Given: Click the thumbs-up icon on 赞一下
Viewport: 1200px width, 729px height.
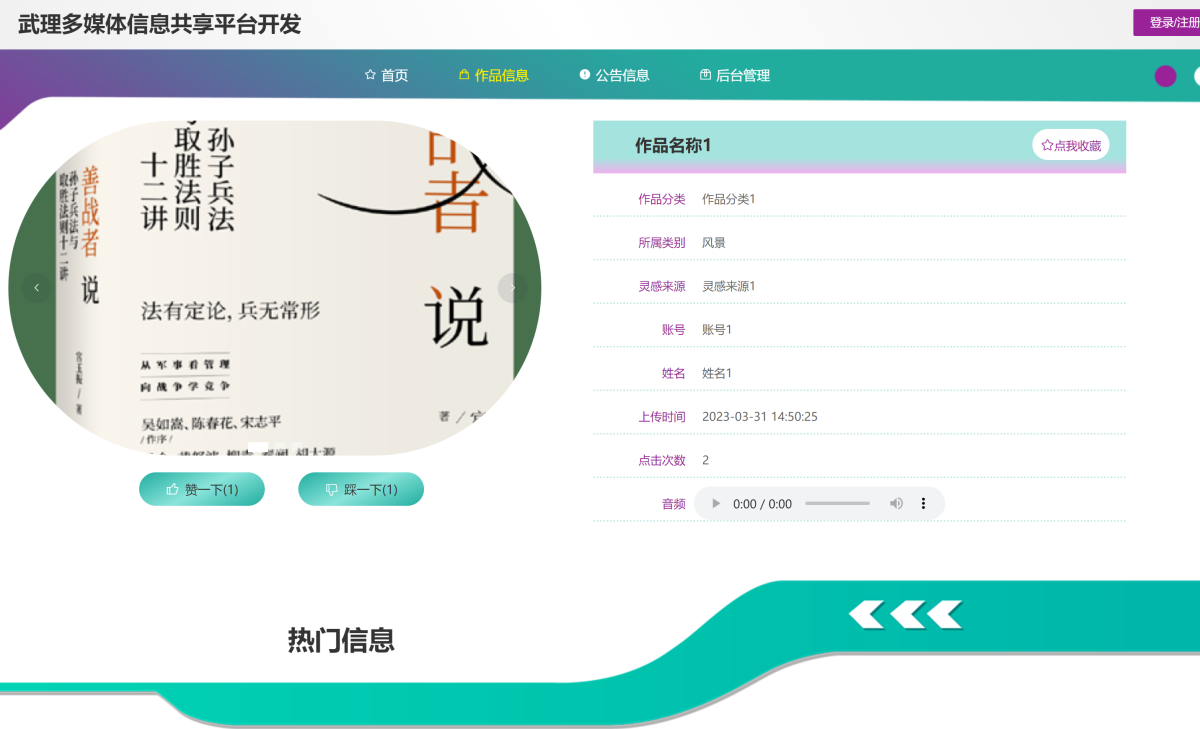Looking at the screenshot, I should (173, 490).
